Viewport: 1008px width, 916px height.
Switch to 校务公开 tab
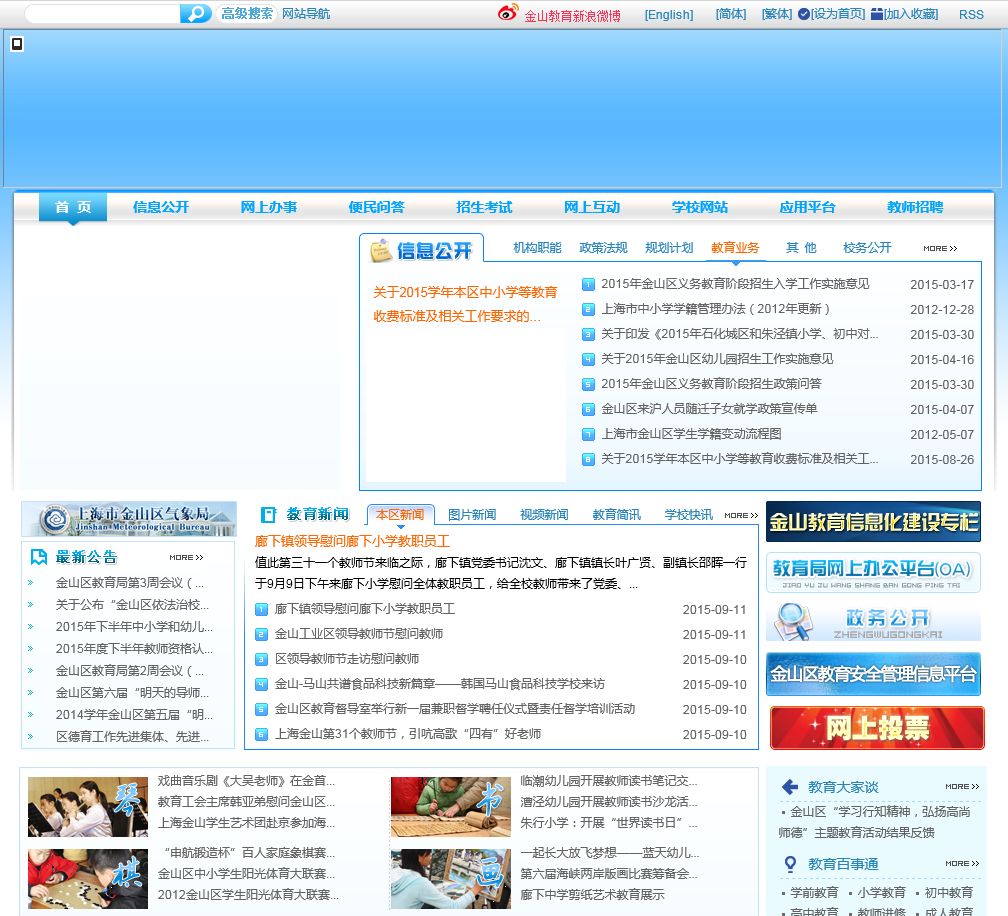[867, 248]
